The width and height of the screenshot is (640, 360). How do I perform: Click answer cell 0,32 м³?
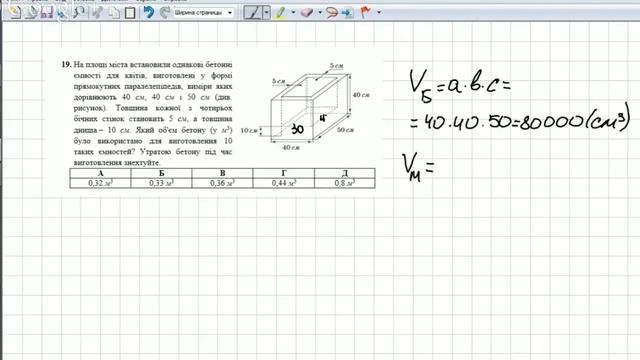click(100, 183)
